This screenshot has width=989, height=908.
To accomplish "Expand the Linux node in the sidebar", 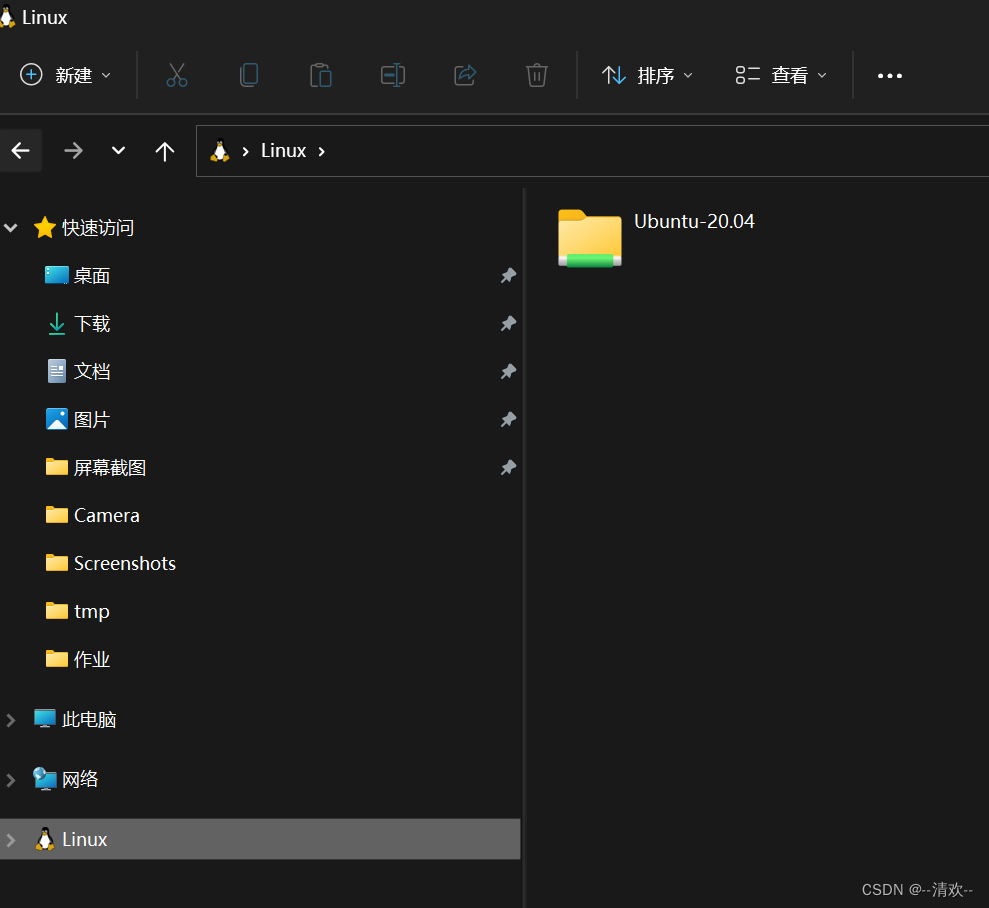I will [12, 839].
